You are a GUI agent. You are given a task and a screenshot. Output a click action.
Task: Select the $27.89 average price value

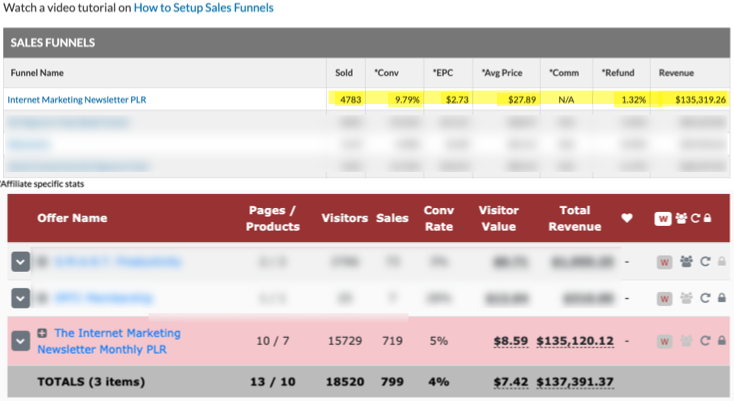pos(522,100)
